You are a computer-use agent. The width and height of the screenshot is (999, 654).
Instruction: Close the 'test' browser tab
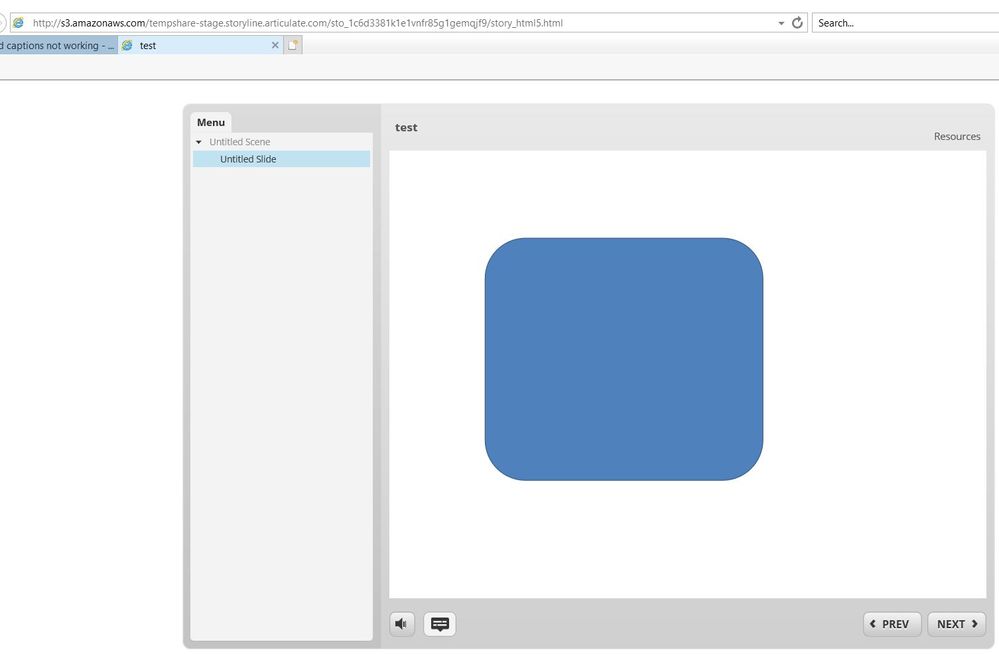click(275, 45)
